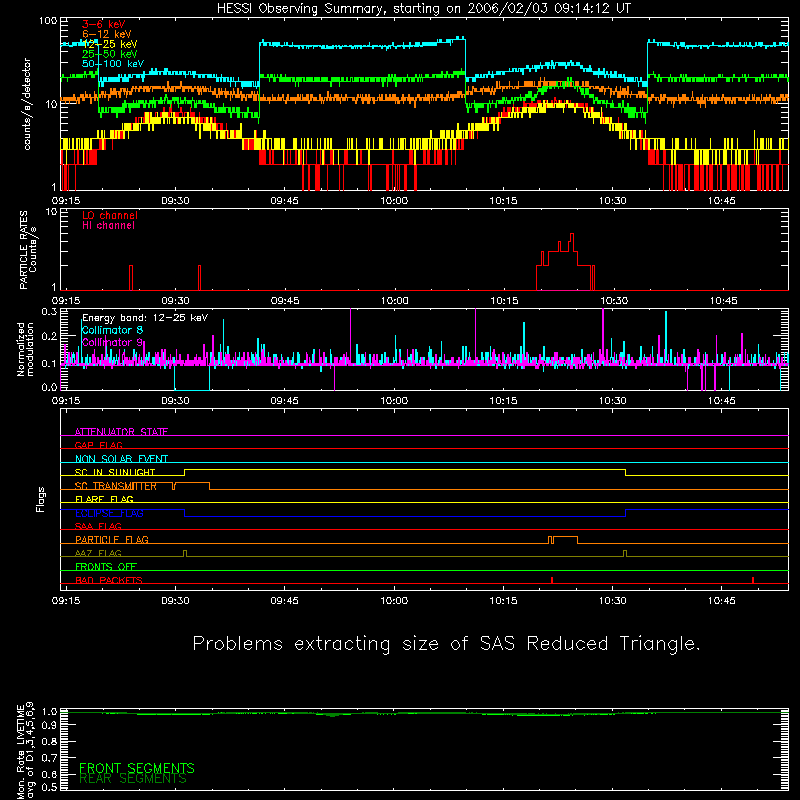Click the vertical Flags axis label
Viewport: 800px width, 800px height.
(40, 499)
